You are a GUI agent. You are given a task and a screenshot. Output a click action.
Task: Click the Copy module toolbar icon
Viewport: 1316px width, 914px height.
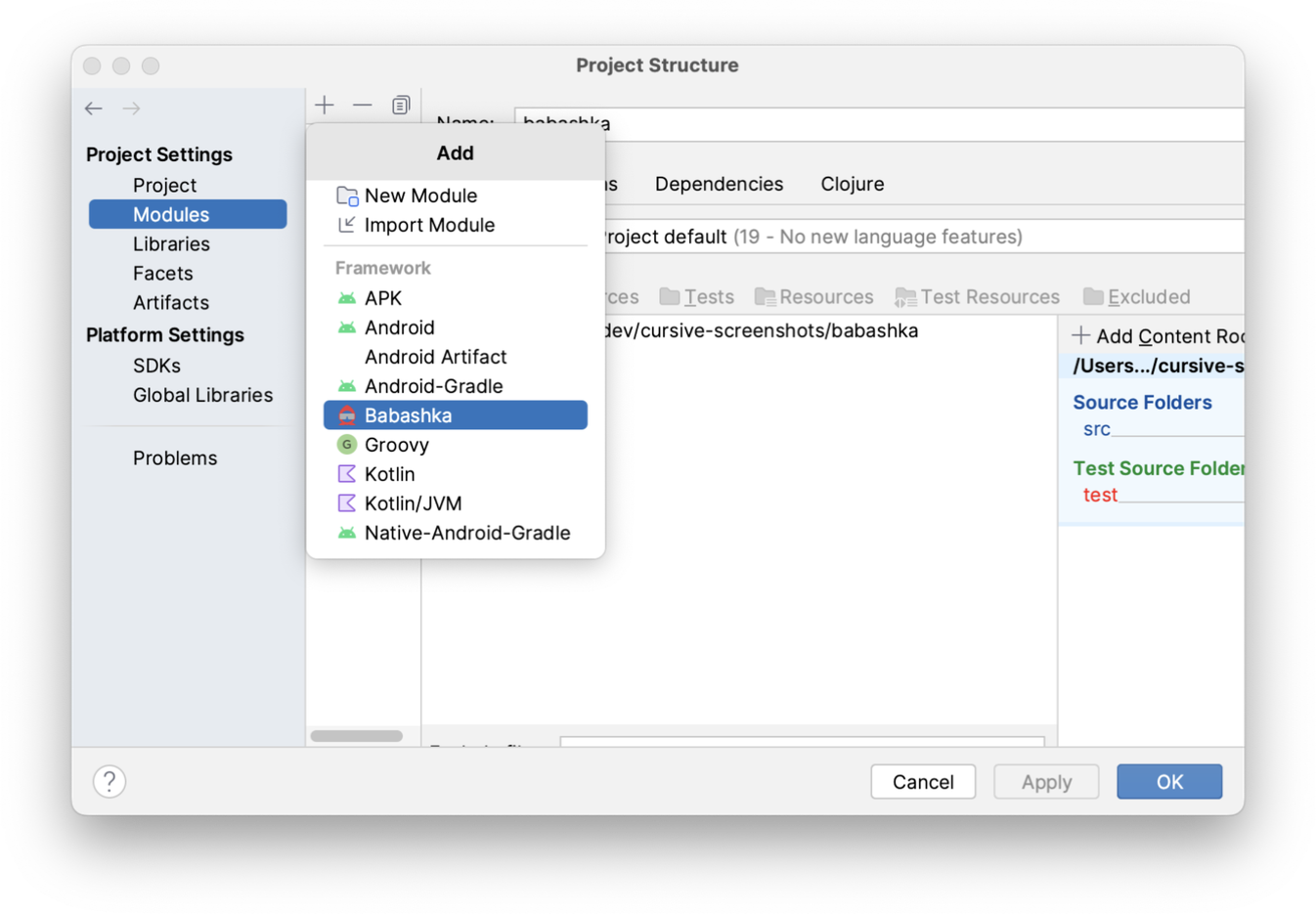[x=401, y=105]
